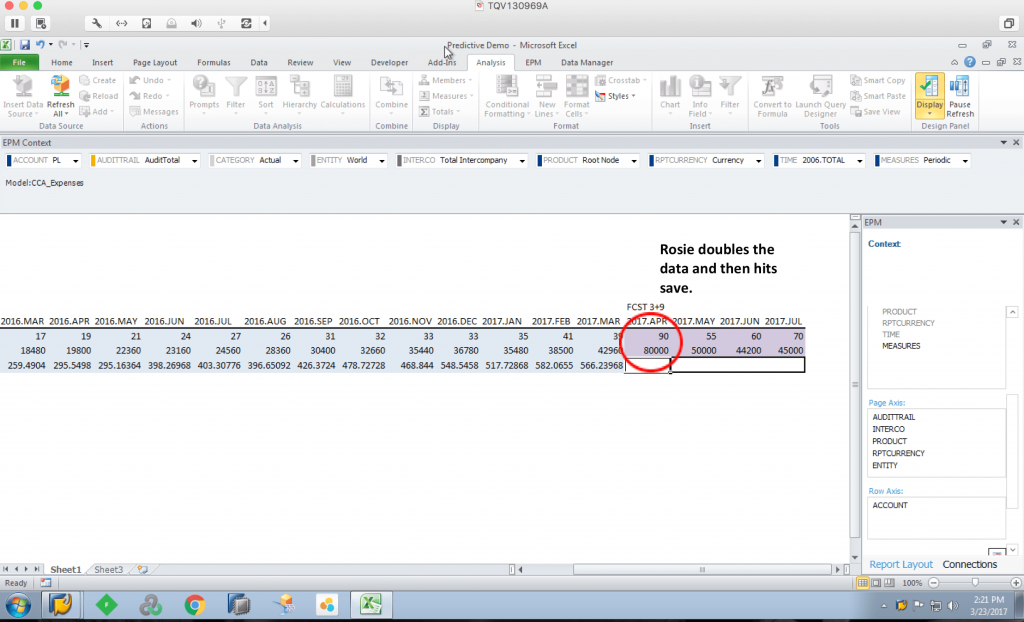Open the Report Layout link
The image size is (1024, 622).
(x=901, y=565)
